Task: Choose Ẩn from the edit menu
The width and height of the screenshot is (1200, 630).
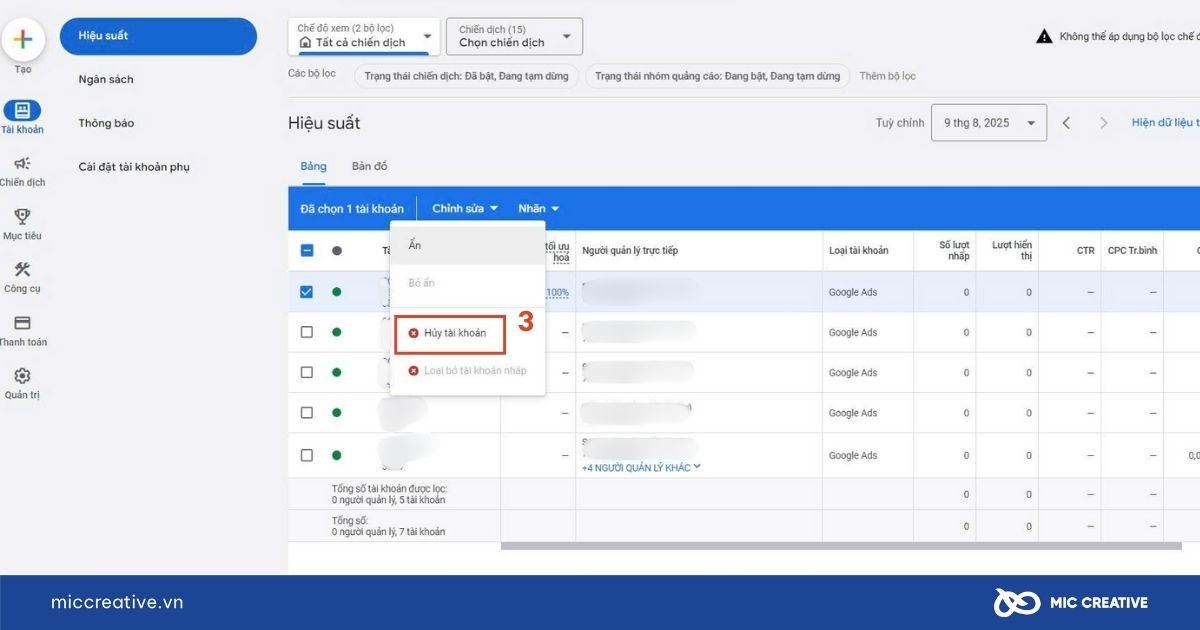Action: [467, 245]
